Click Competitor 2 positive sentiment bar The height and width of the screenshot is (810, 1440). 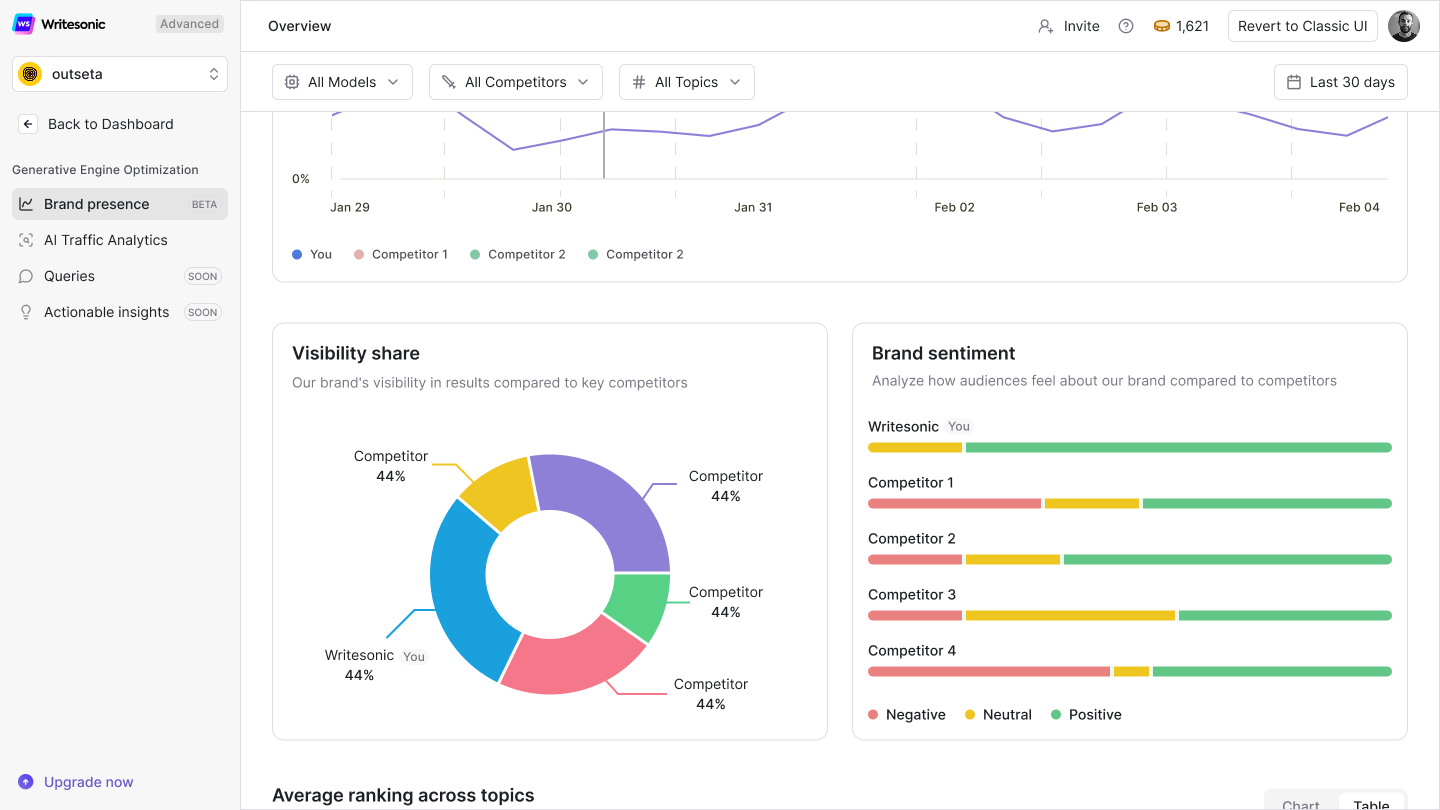[1228, 560]
